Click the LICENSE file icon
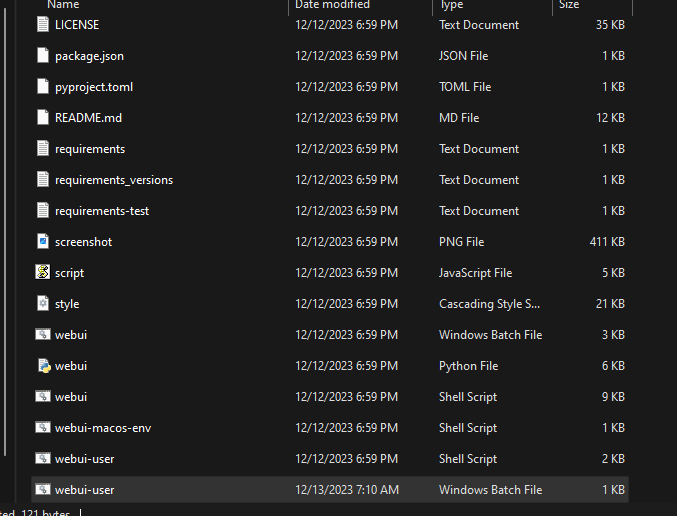This screenshot has width=677, height=516. tap(43, 24)
